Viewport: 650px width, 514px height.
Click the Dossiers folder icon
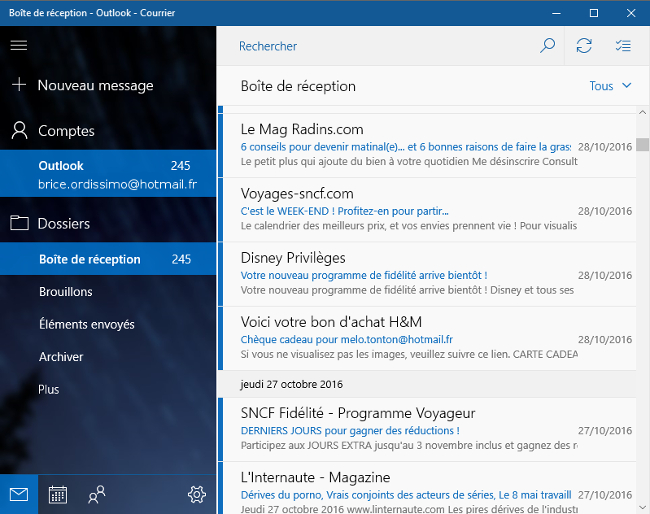19,223
